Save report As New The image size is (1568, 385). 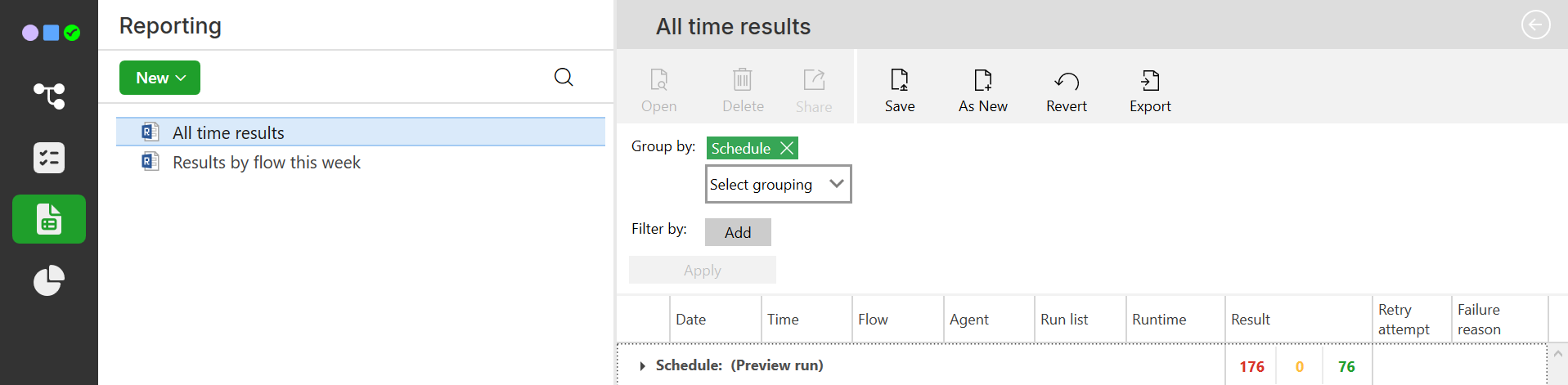coord(982,90)
